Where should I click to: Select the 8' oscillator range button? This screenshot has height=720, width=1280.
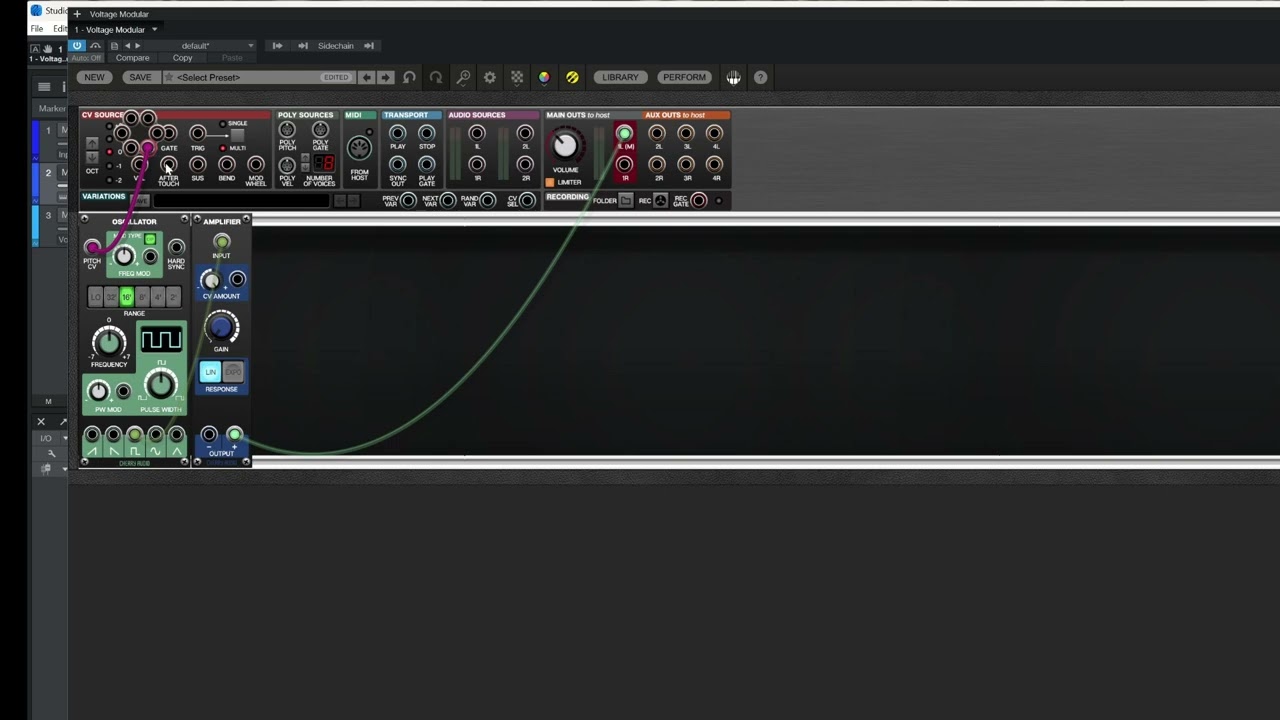tap(142, 297)
